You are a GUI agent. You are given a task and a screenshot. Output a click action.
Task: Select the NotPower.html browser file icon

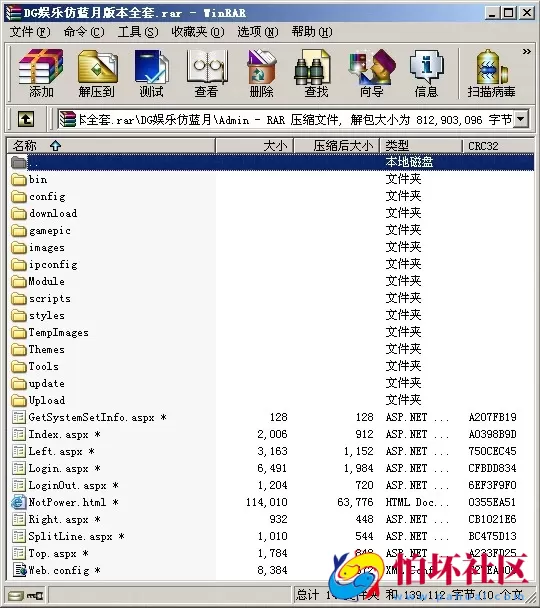point(19,503)
